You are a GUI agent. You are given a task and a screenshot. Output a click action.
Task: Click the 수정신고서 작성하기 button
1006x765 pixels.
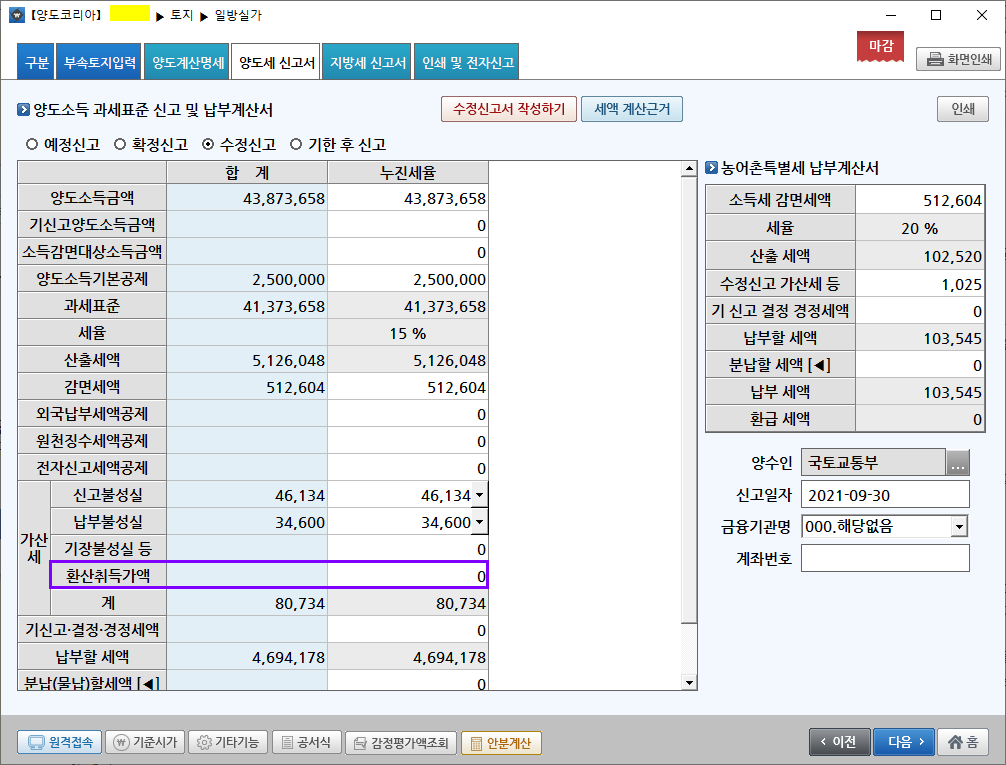pos(508,109)
